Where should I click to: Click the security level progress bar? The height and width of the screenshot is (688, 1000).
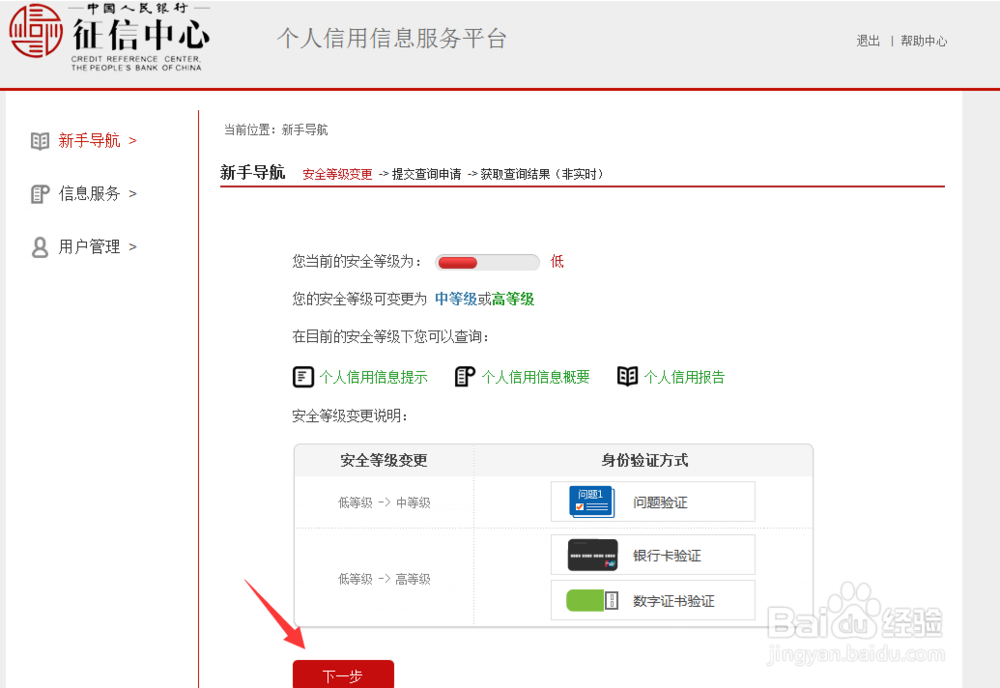(487, 261)
